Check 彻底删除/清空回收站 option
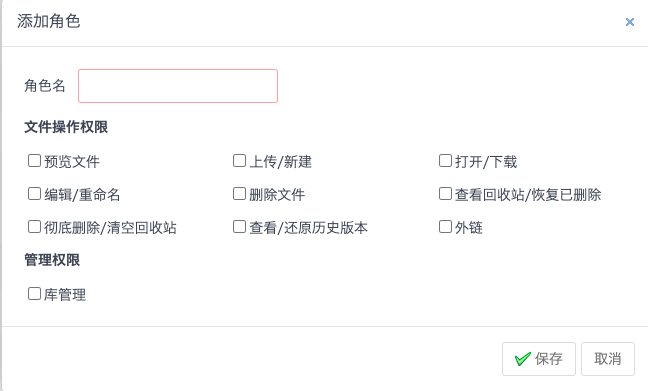This screenshot has height=391, width=648. 34,227
